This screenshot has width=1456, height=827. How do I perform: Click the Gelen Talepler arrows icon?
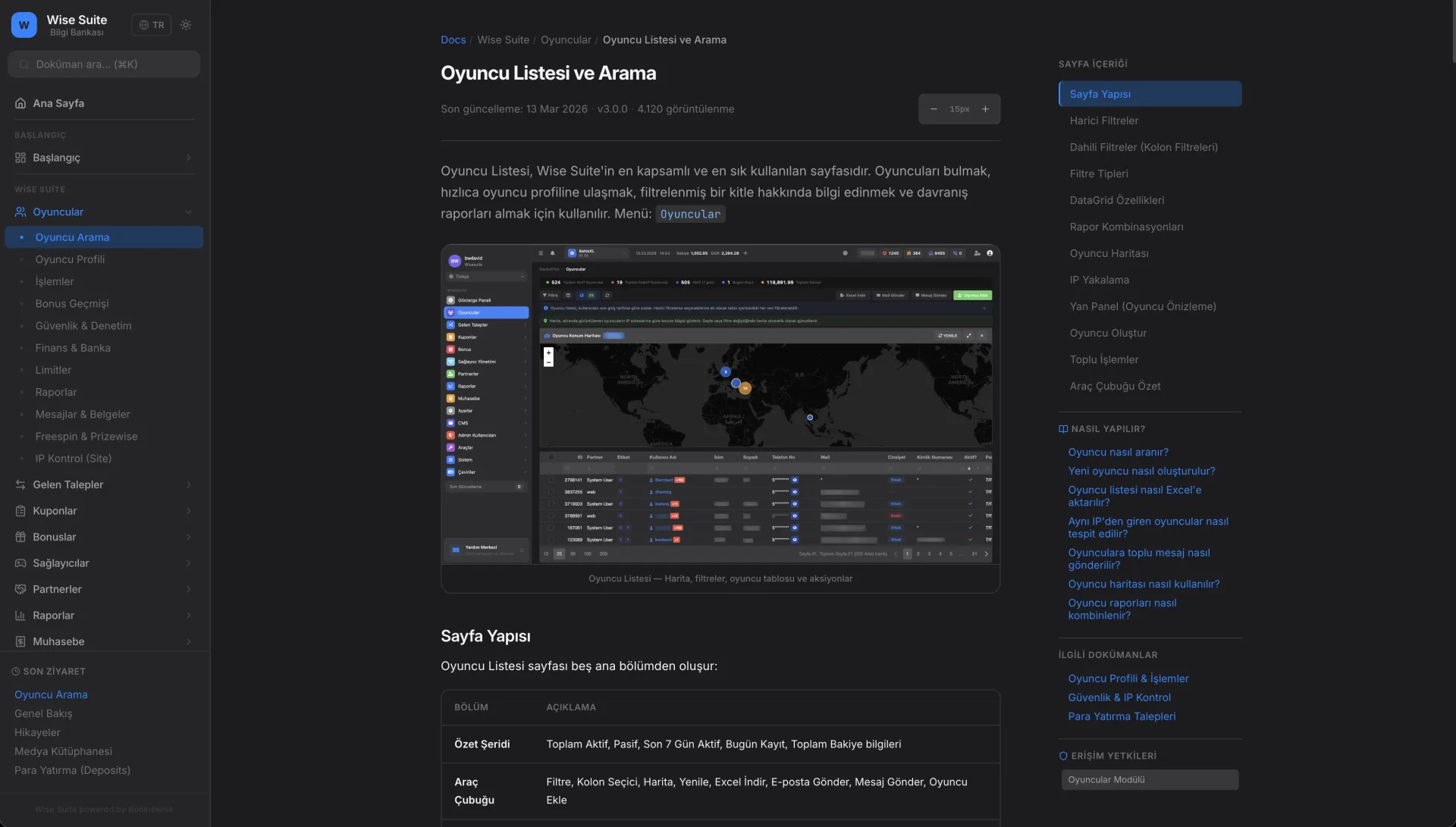(20, 484)
